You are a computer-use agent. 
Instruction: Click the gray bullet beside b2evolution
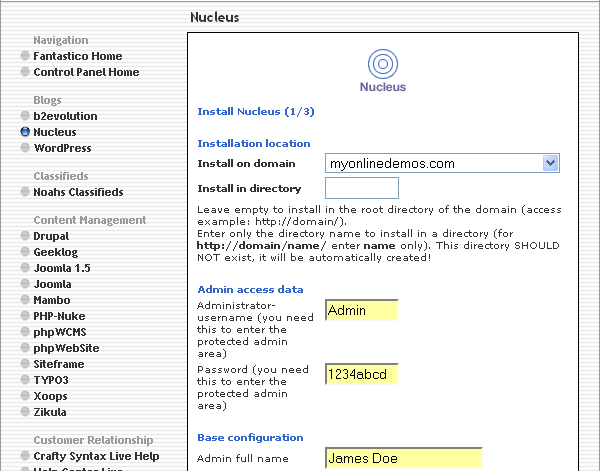pos(25,116)
